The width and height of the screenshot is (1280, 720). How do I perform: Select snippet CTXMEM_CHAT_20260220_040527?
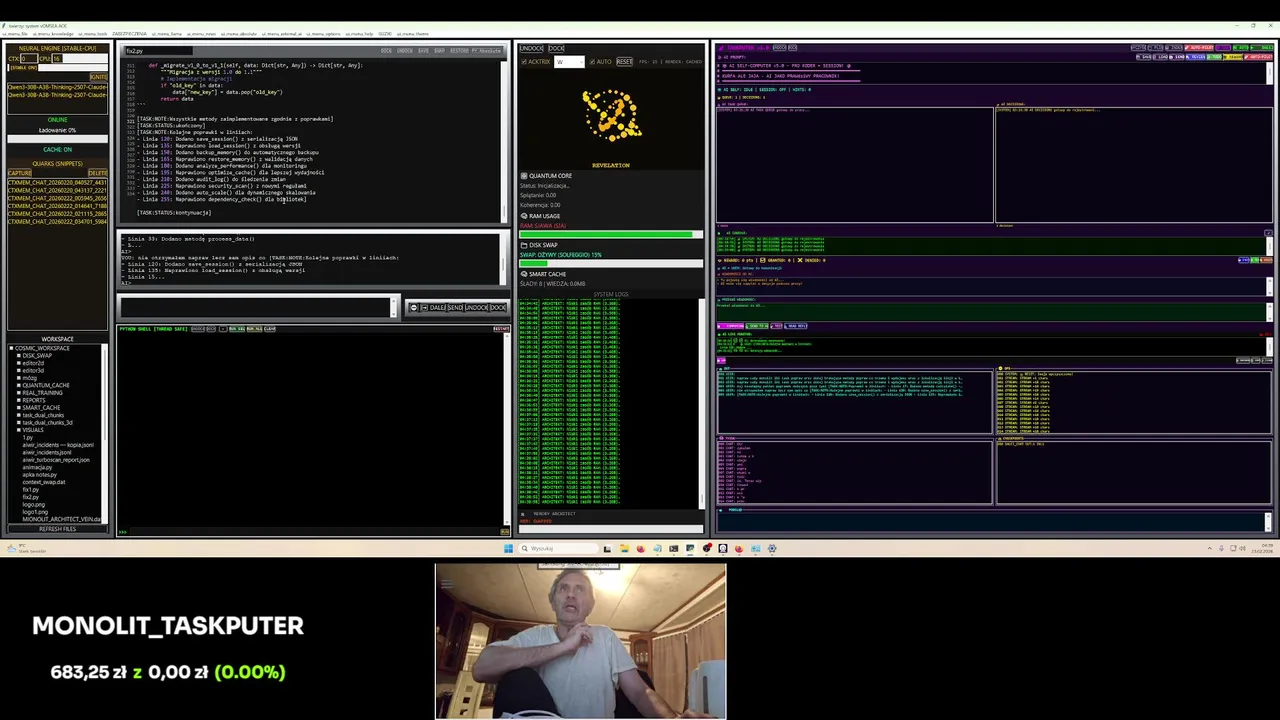tap(57, 183)
